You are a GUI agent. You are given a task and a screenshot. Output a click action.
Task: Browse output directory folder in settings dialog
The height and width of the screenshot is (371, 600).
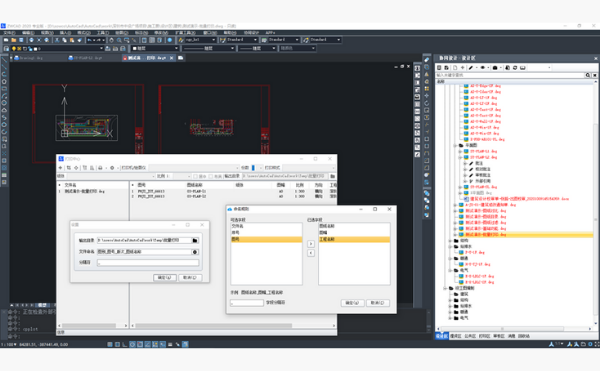195,240
